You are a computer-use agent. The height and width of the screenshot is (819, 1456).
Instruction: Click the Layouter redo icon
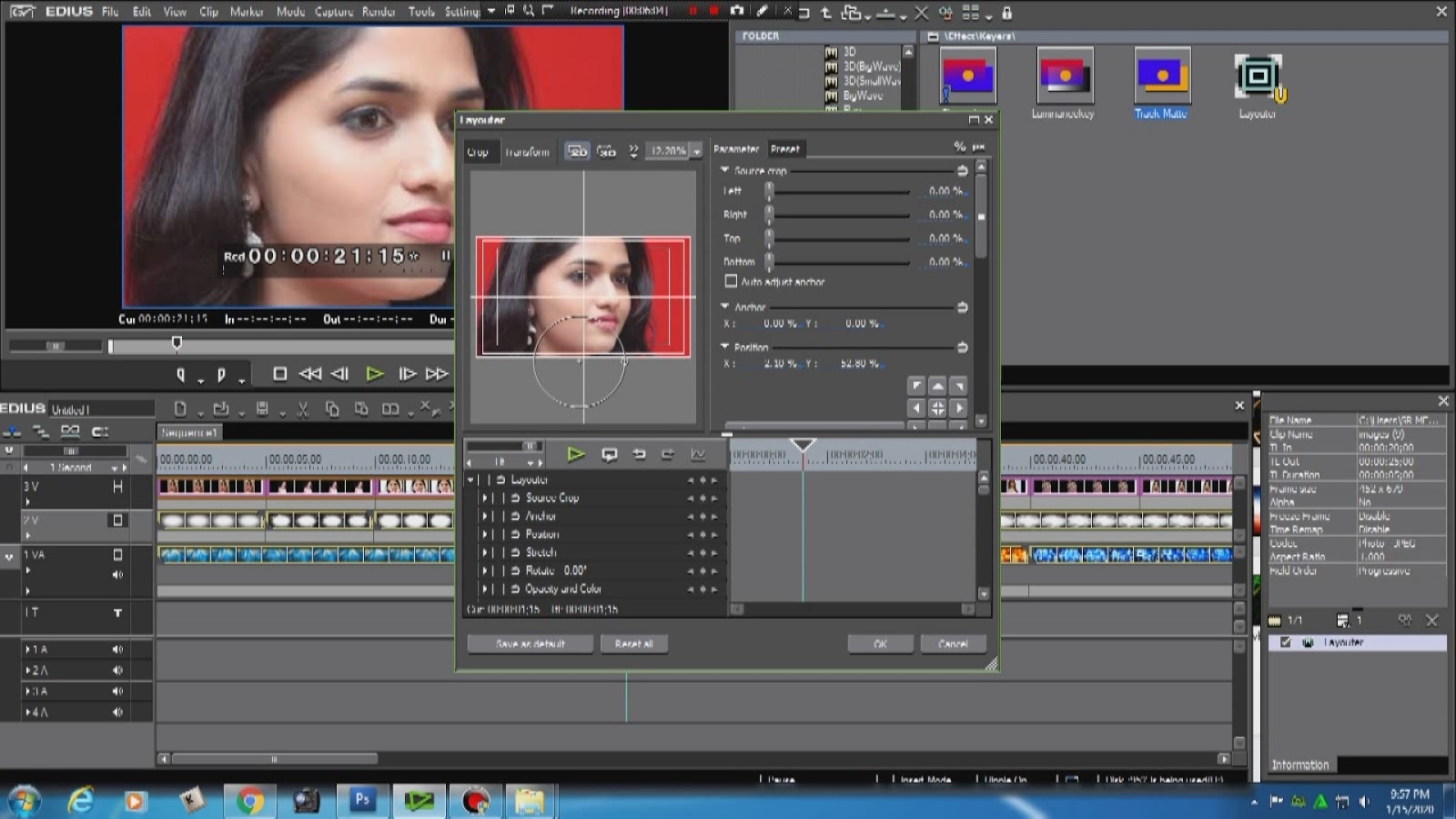(x=668, y=454)
